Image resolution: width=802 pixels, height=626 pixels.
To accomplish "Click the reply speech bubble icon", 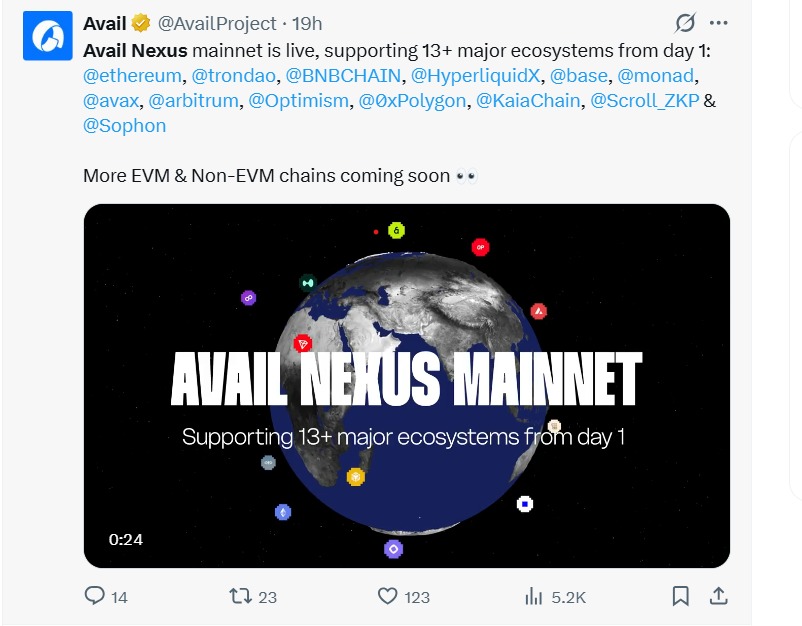I will click(95, 596).
